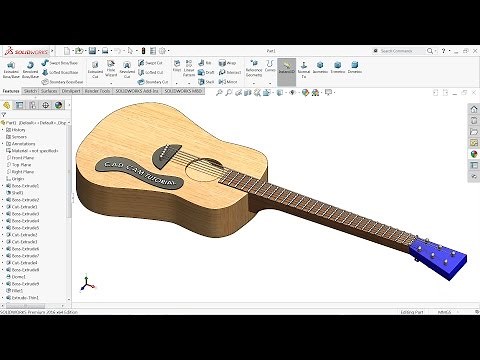Print the document
Viewport: 480px width, 360px height.
click(x=105, y=51)
